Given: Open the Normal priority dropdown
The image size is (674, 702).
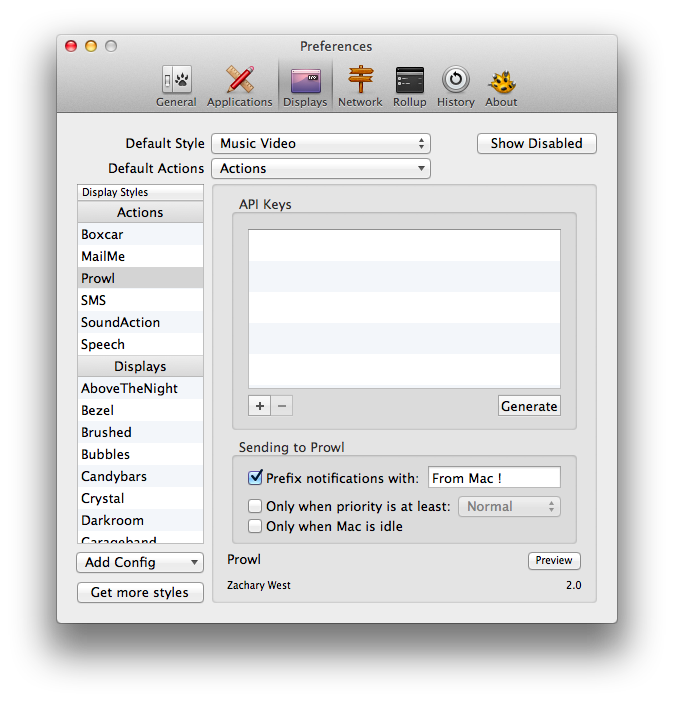Looking at the screenshot, I should [509, 506].
